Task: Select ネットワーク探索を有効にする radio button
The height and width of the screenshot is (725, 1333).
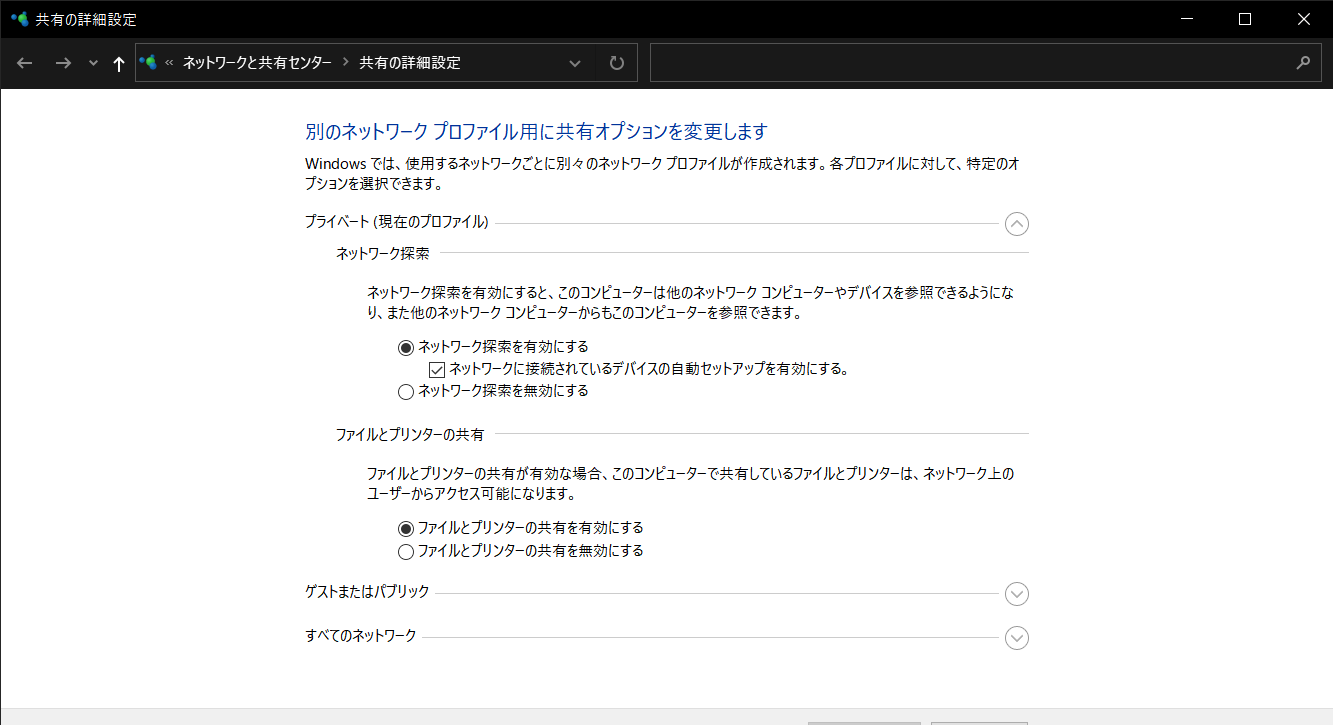Action: [x=405, y=347]
